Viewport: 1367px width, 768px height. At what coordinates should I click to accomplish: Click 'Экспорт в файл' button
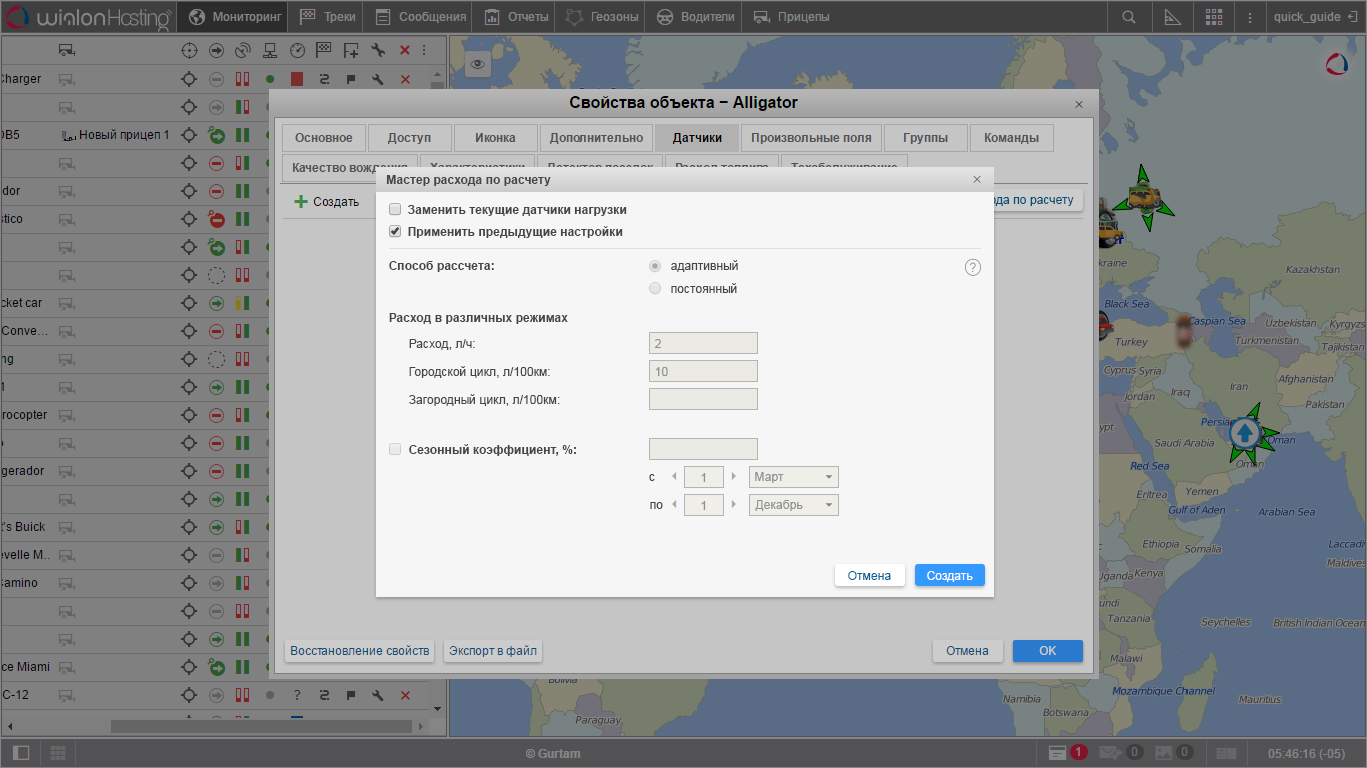coord(492,651)
